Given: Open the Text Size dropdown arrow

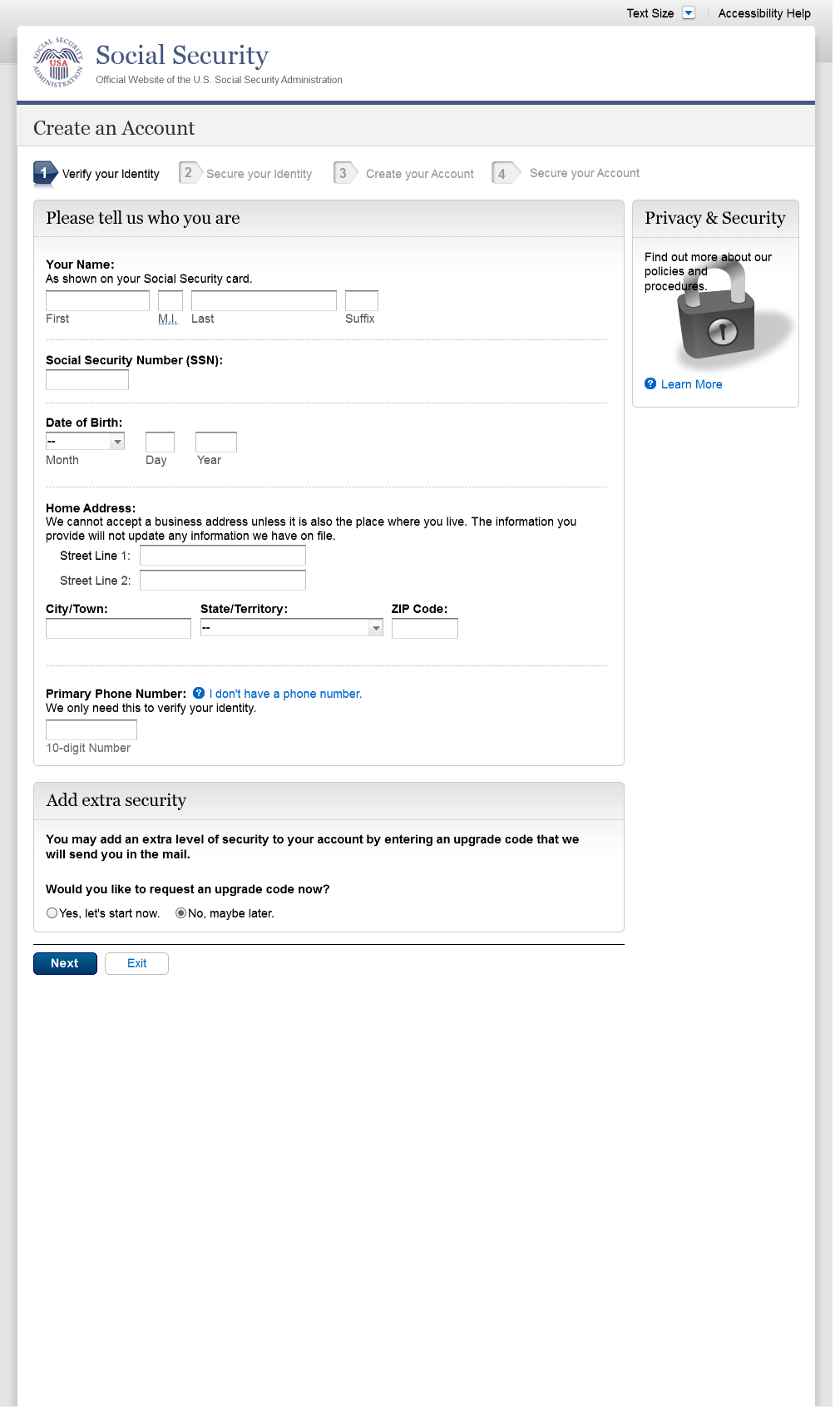Looking at the screenshot, I should (x=689, y=13).
